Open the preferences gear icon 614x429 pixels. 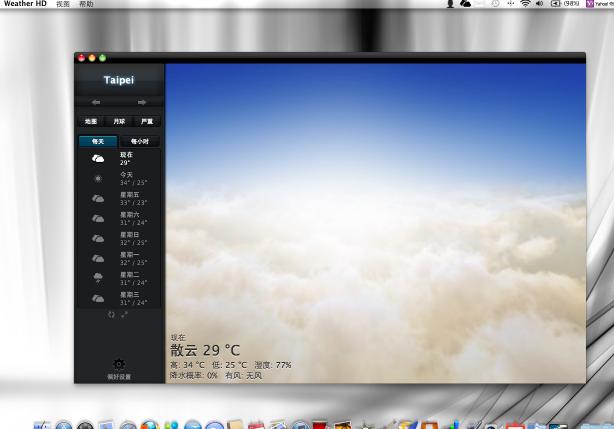[119, 365]
